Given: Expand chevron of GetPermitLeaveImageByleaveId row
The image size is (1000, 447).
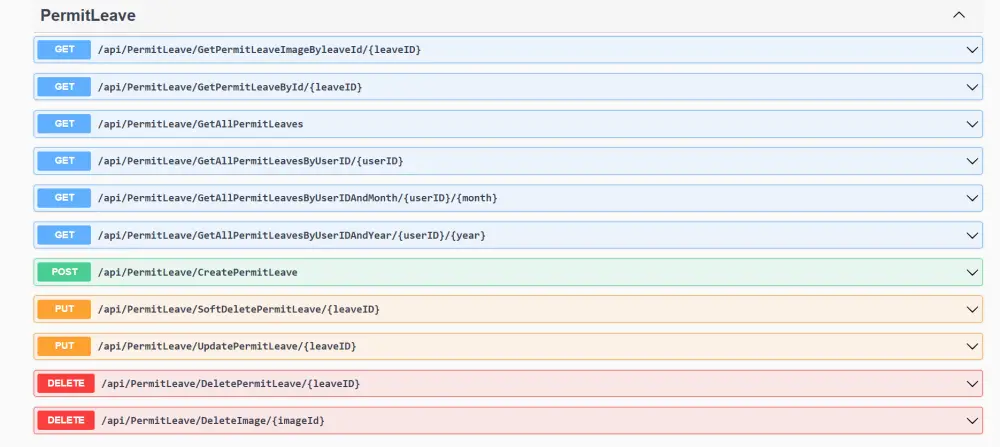Looking at the screenshot, I should [x=973, y=50].
